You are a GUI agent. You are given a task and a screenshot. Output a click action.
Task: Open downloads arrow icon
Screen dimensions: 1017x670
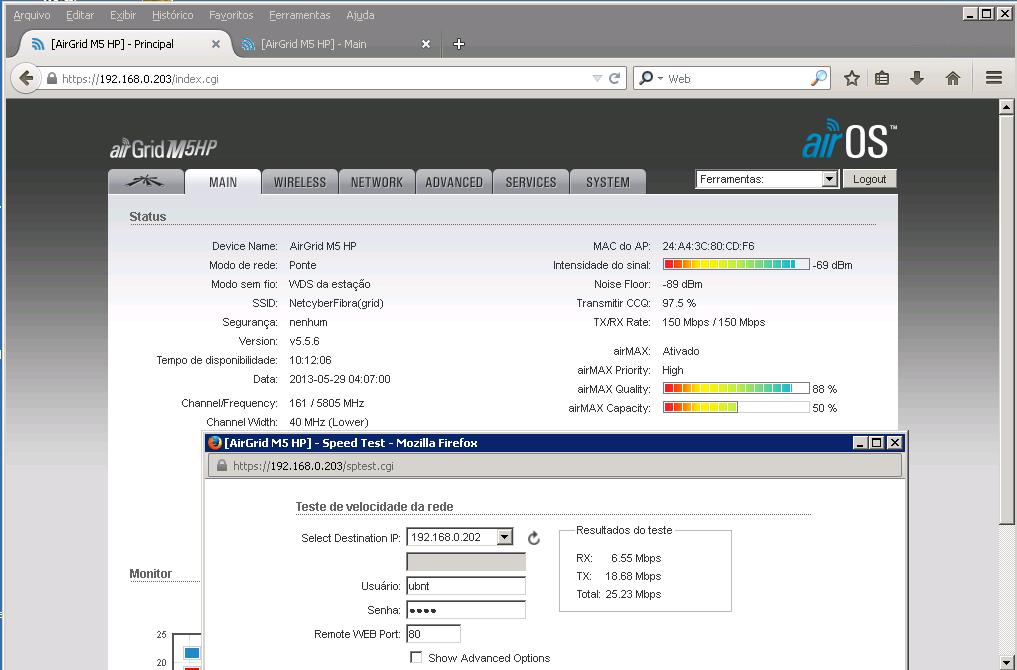(916, 78)
